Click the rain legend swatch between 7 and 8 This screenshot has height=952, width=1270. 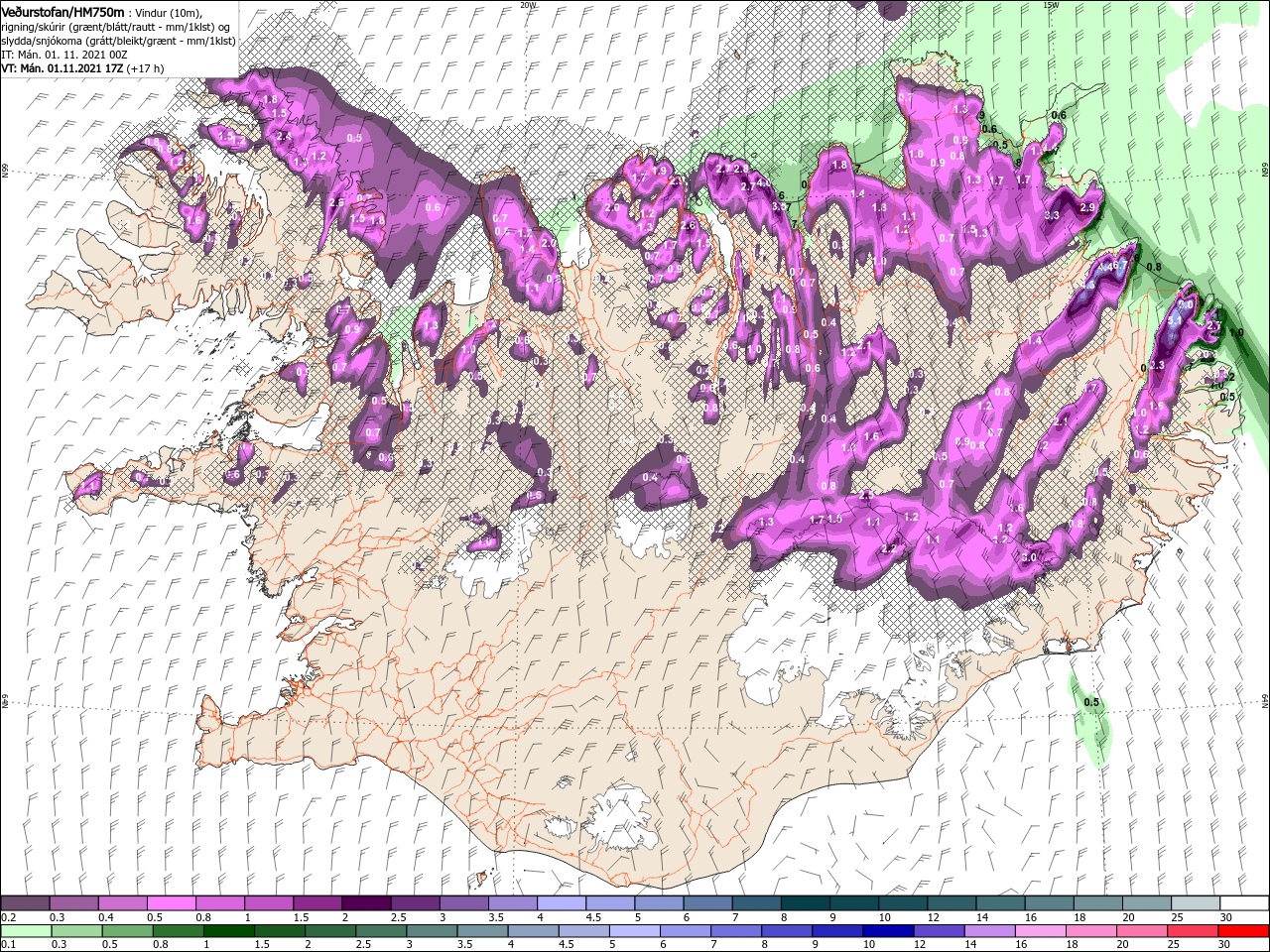tap(735, 931)
